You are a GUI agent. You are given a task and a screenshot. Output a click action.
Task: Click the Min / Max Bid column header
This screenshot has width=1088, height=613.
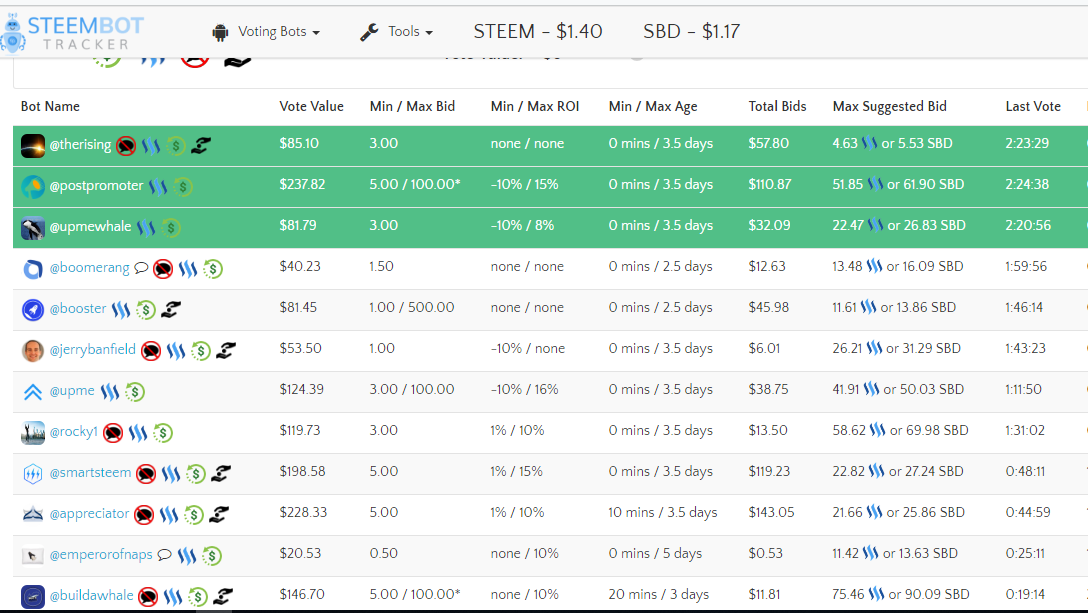click(412, 106)
